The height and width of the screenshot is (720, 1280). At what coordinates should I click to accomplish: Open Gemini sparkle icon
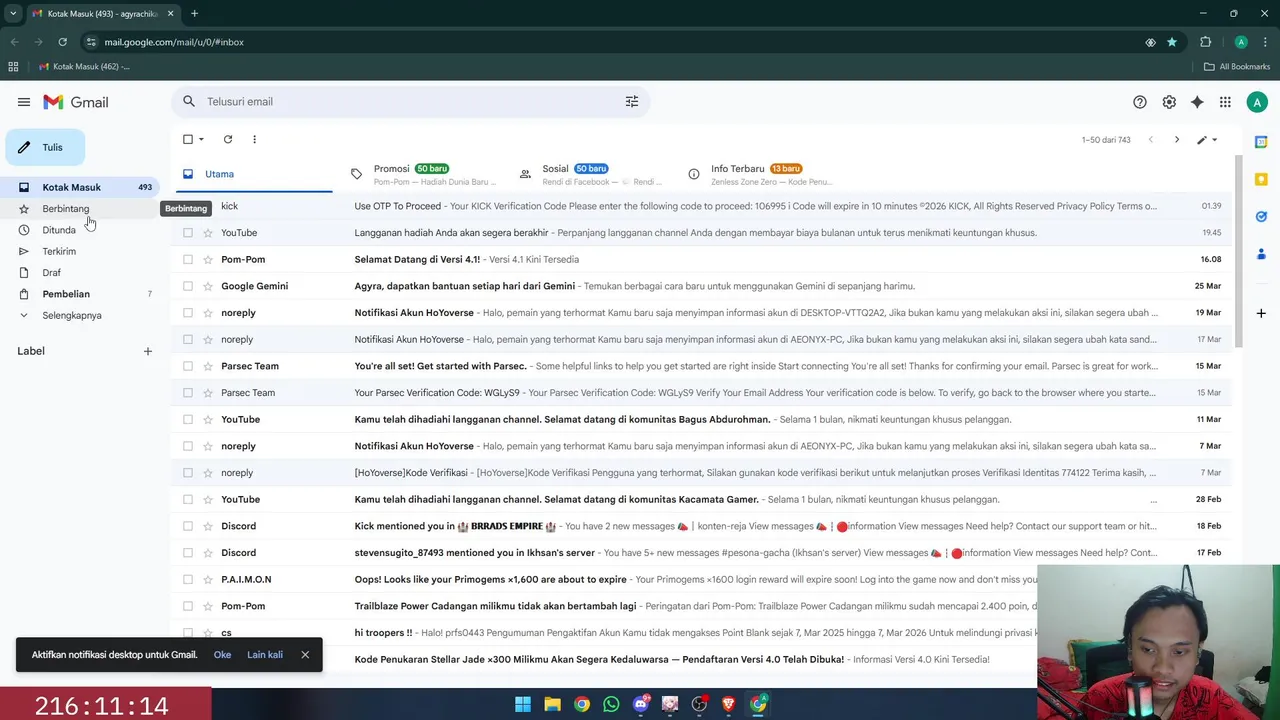click(x=1197, y=102)
